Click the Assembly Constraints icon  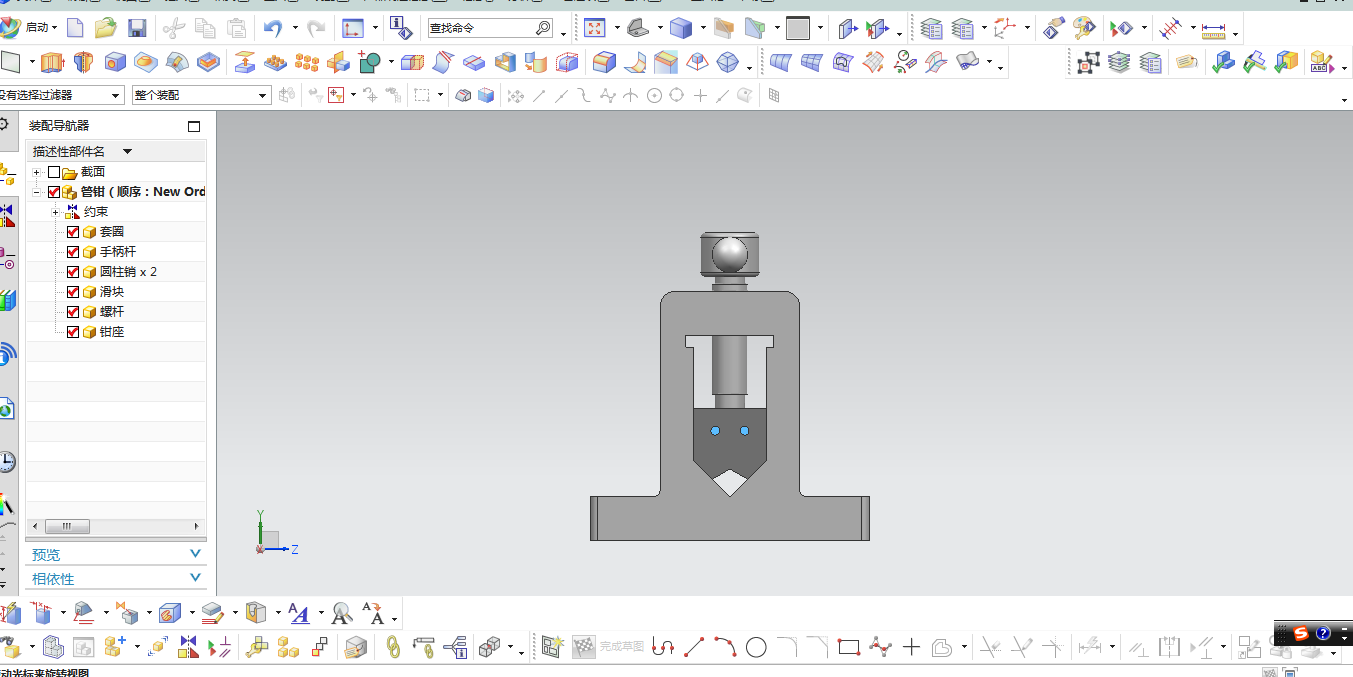pyautogui.click(x=188, y=647)
